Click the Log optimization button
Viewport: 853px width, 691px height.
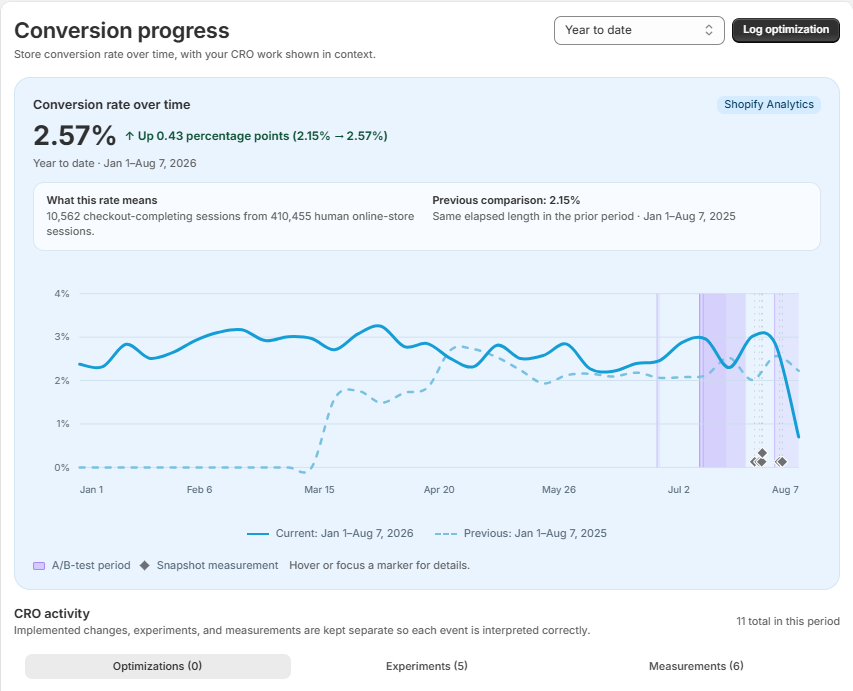tap(786, 29)
